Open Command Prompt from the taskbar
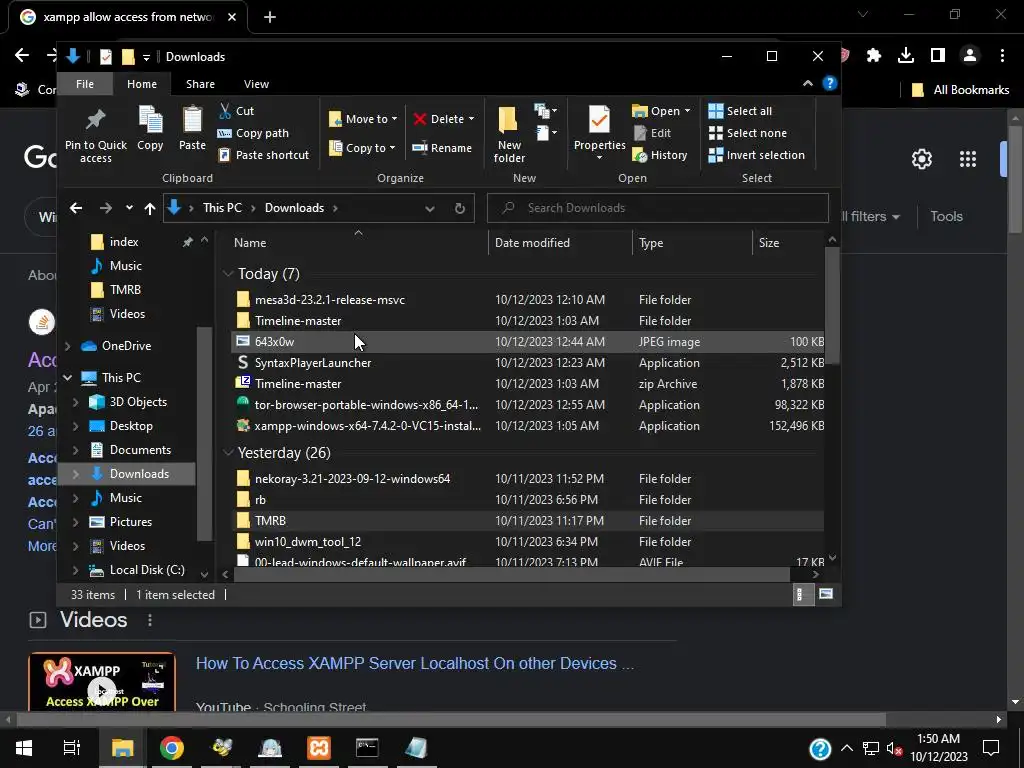 tap(367, 748)
